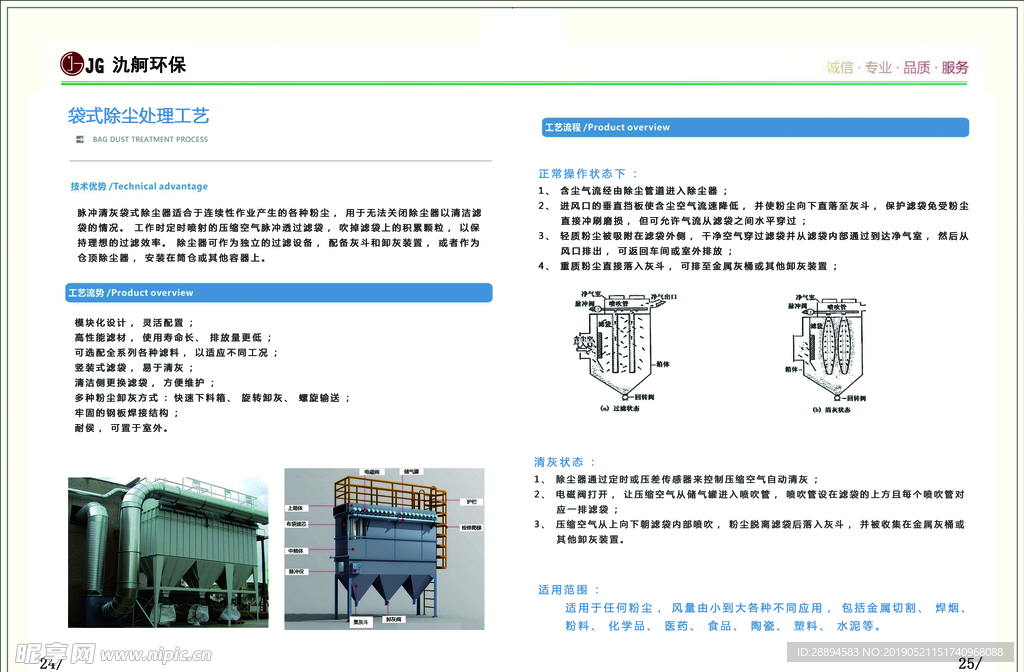1024x672 pixels.
Task: Click the blue 工艺流势 /Product overview bar
Action: point(278,293)
